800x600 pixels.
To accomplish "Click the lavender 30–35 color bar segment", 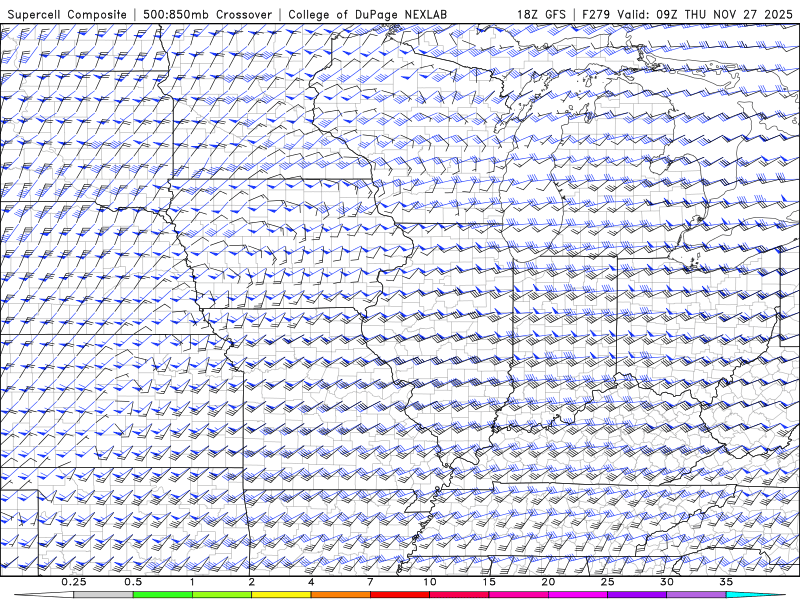I will tap(696, 595).
